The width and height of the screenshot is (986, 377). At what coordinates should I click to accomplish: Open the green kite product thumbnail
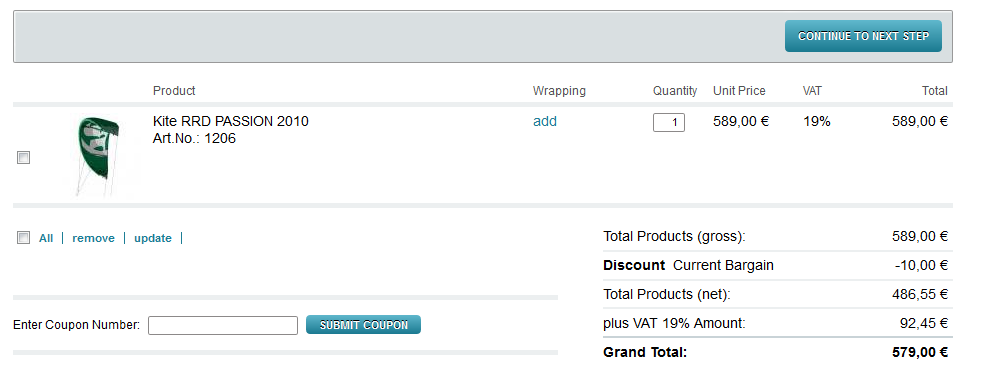(x=97, y=156)
